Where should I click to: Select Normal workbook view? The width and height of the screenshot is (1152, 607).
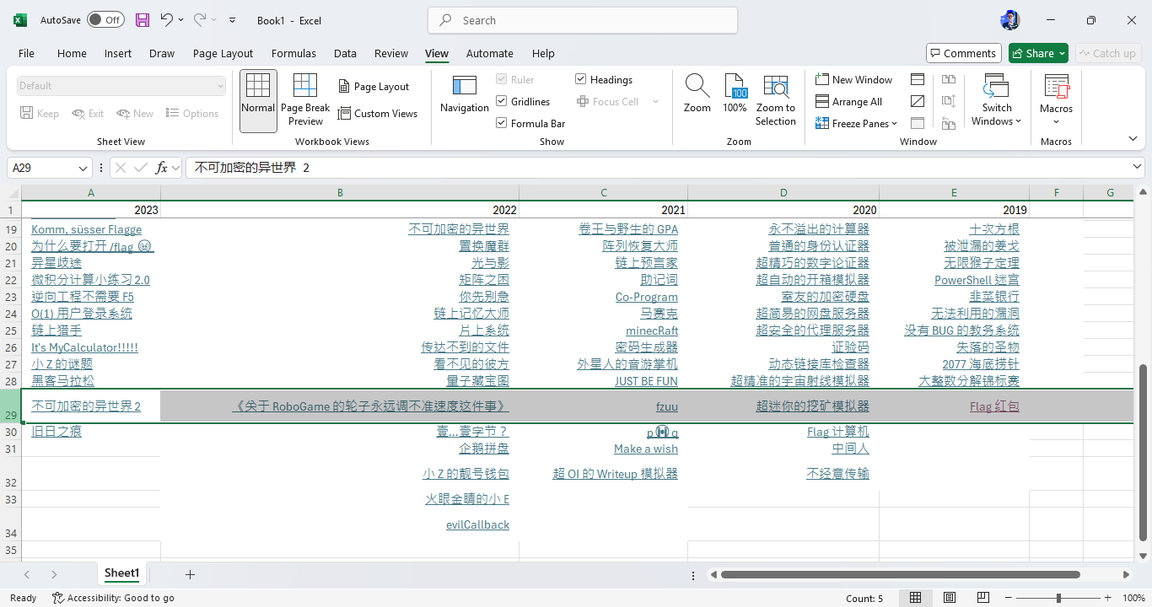click(x=258, y=101)
